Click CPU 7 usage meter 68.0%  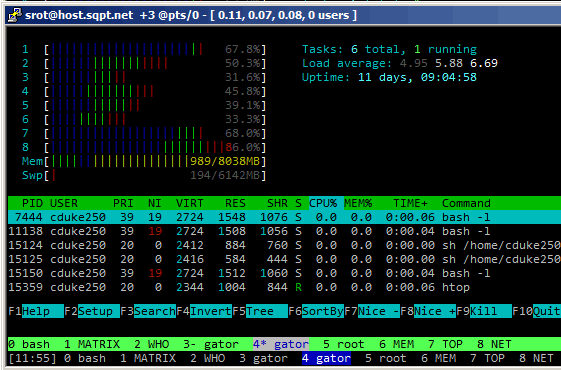(x=144, y=133)
